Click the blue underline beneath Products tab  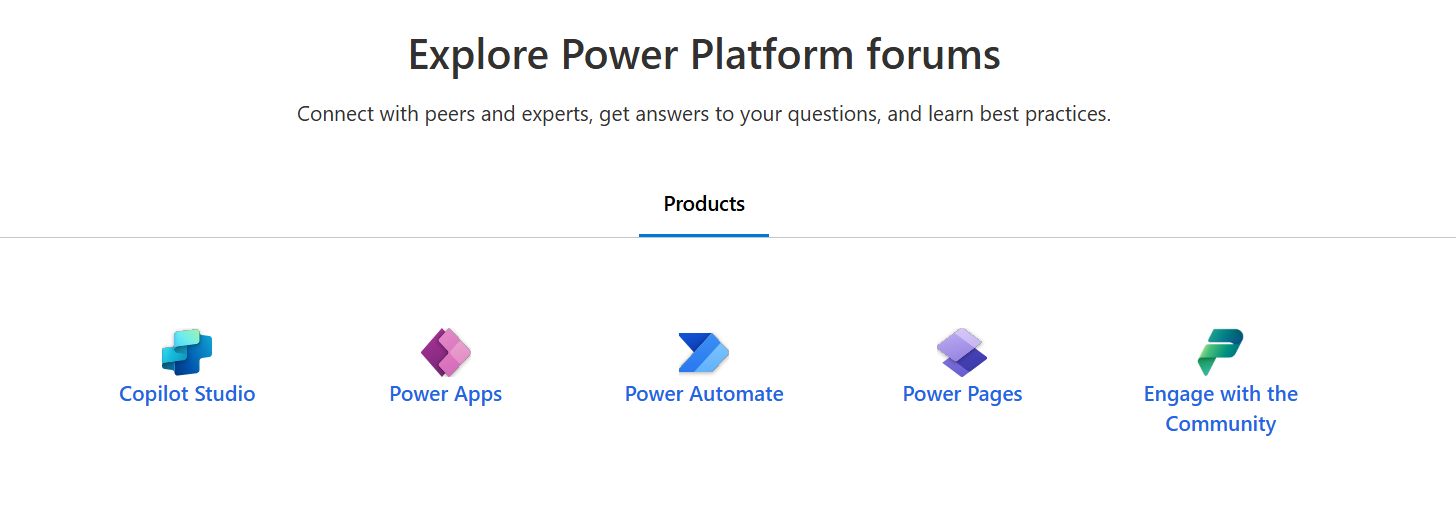[x=704, y=235]
